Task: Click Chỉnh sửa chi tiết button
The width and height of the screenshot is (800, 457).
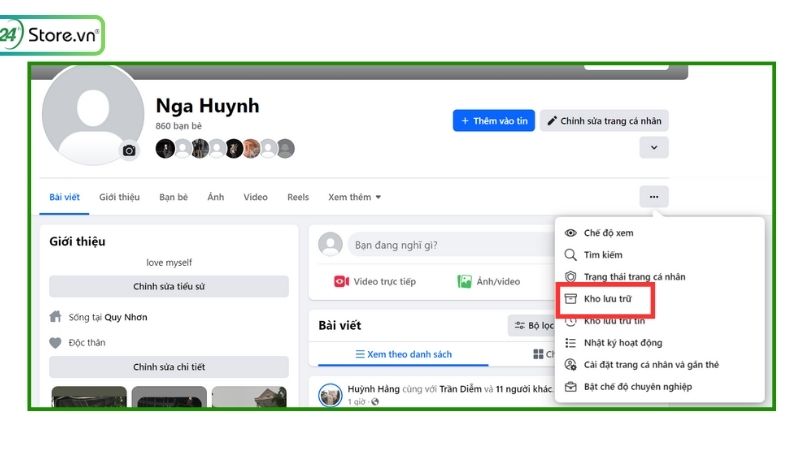Action: 169,367
